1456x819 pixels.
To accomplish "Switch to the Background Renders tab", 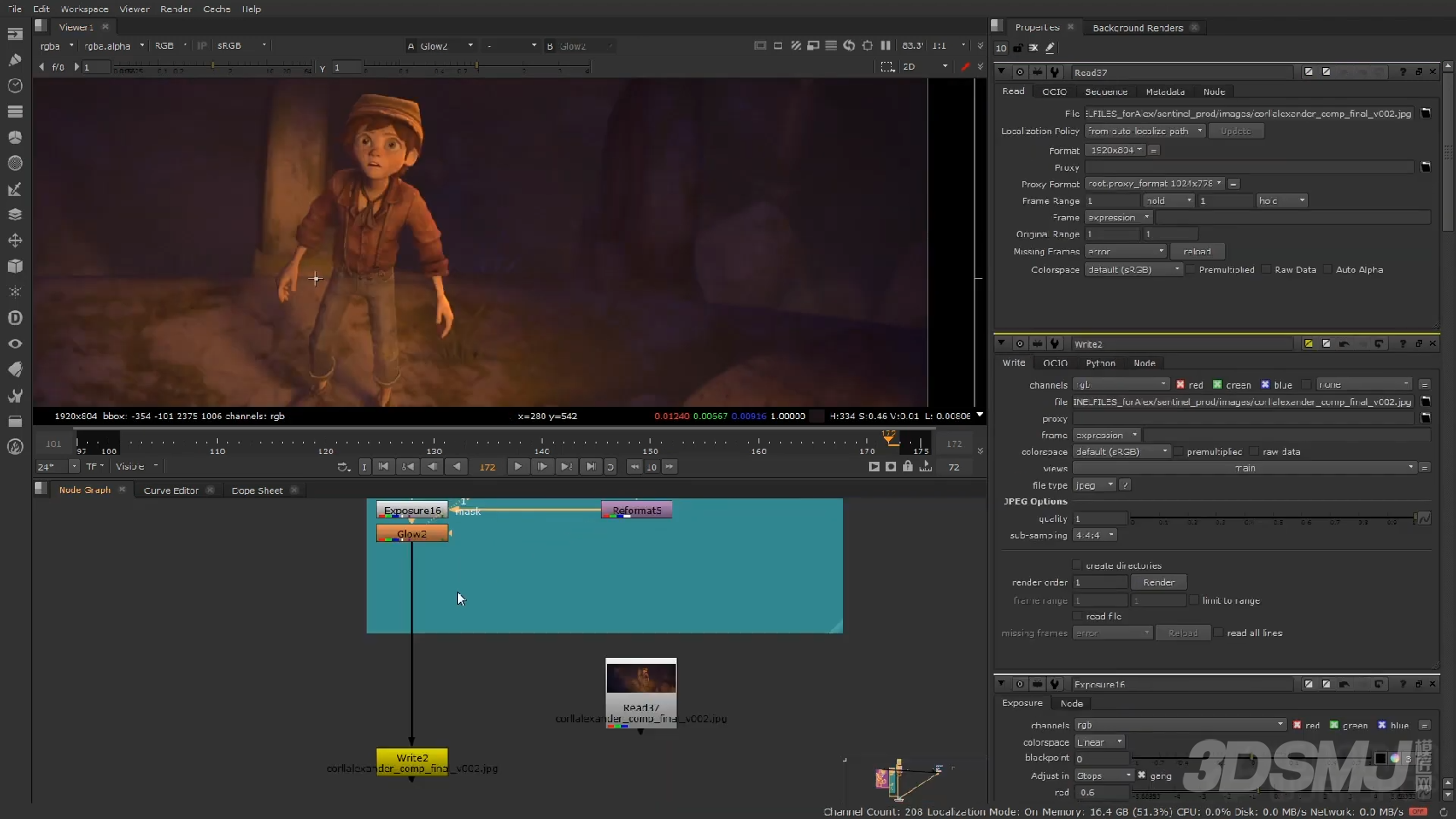I will point(1137,28).
